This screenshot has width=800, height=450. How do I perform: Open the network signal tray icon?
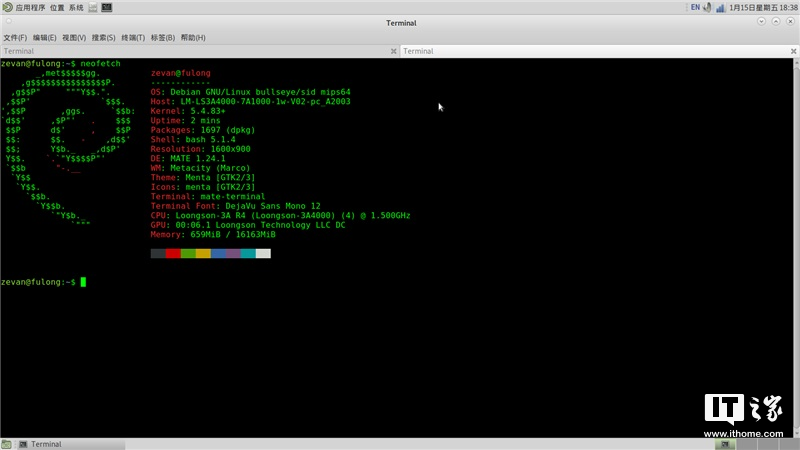coord(720,8)
